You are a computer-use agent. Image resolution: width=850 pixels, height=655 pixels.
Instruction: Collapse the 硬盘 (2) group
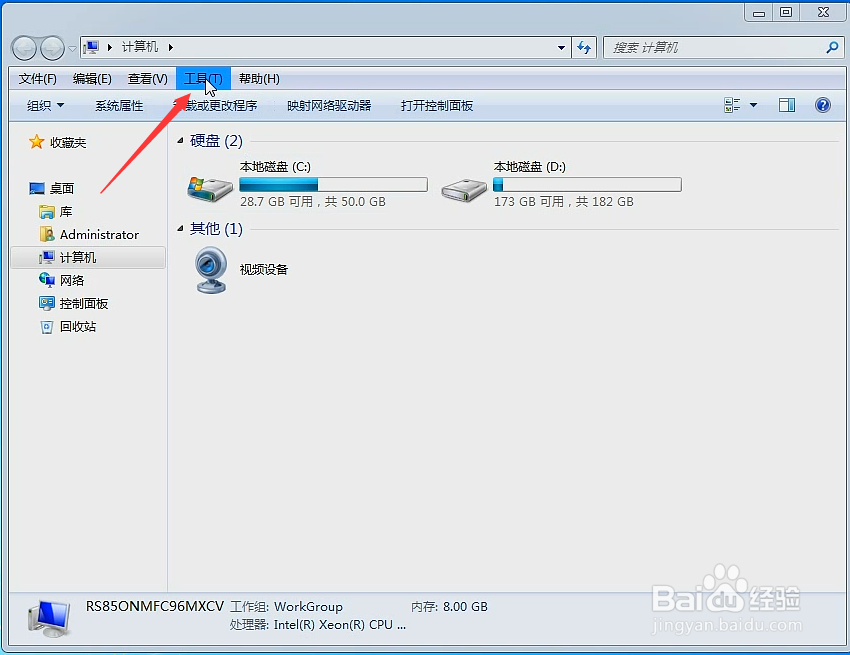click(180, 141)
